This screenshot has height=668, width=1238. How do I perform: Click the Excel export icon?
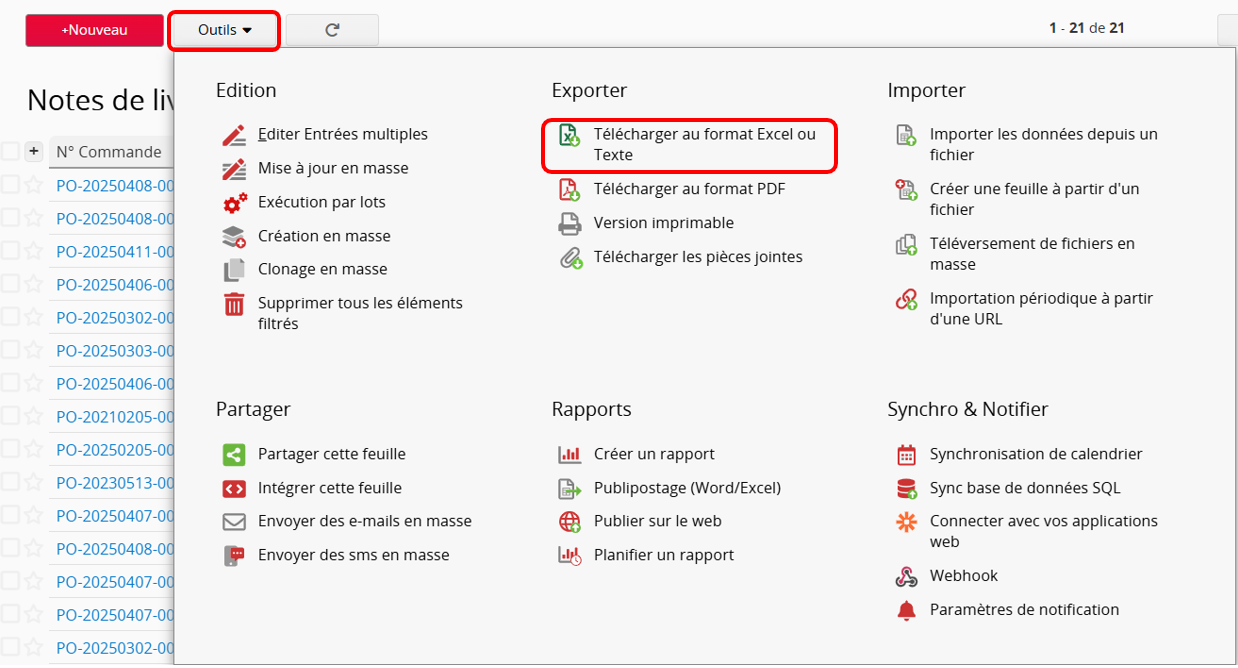569,135
